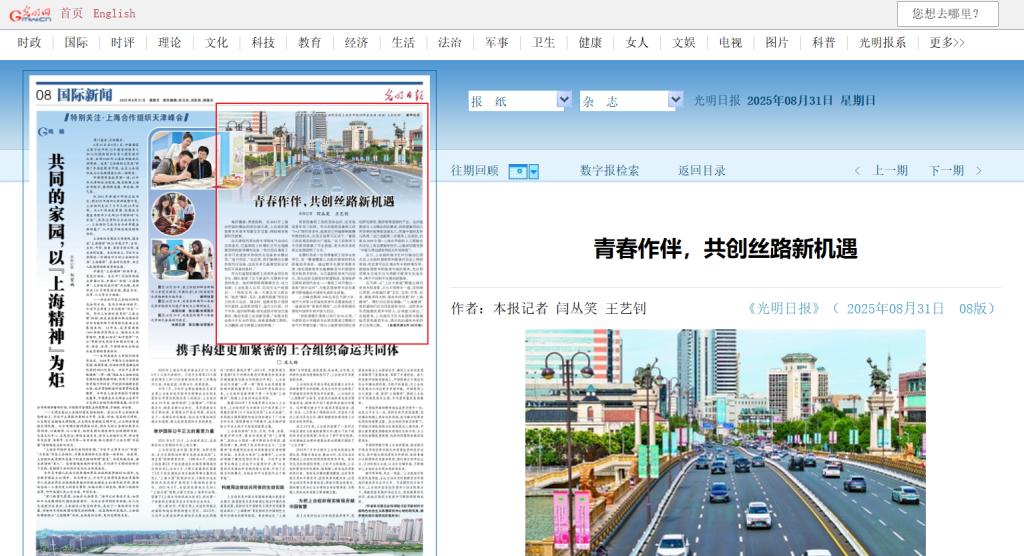The image size is (1024, 556).
Task: Click the 您想去哪里? search box
Action: (x=948, y=14)
